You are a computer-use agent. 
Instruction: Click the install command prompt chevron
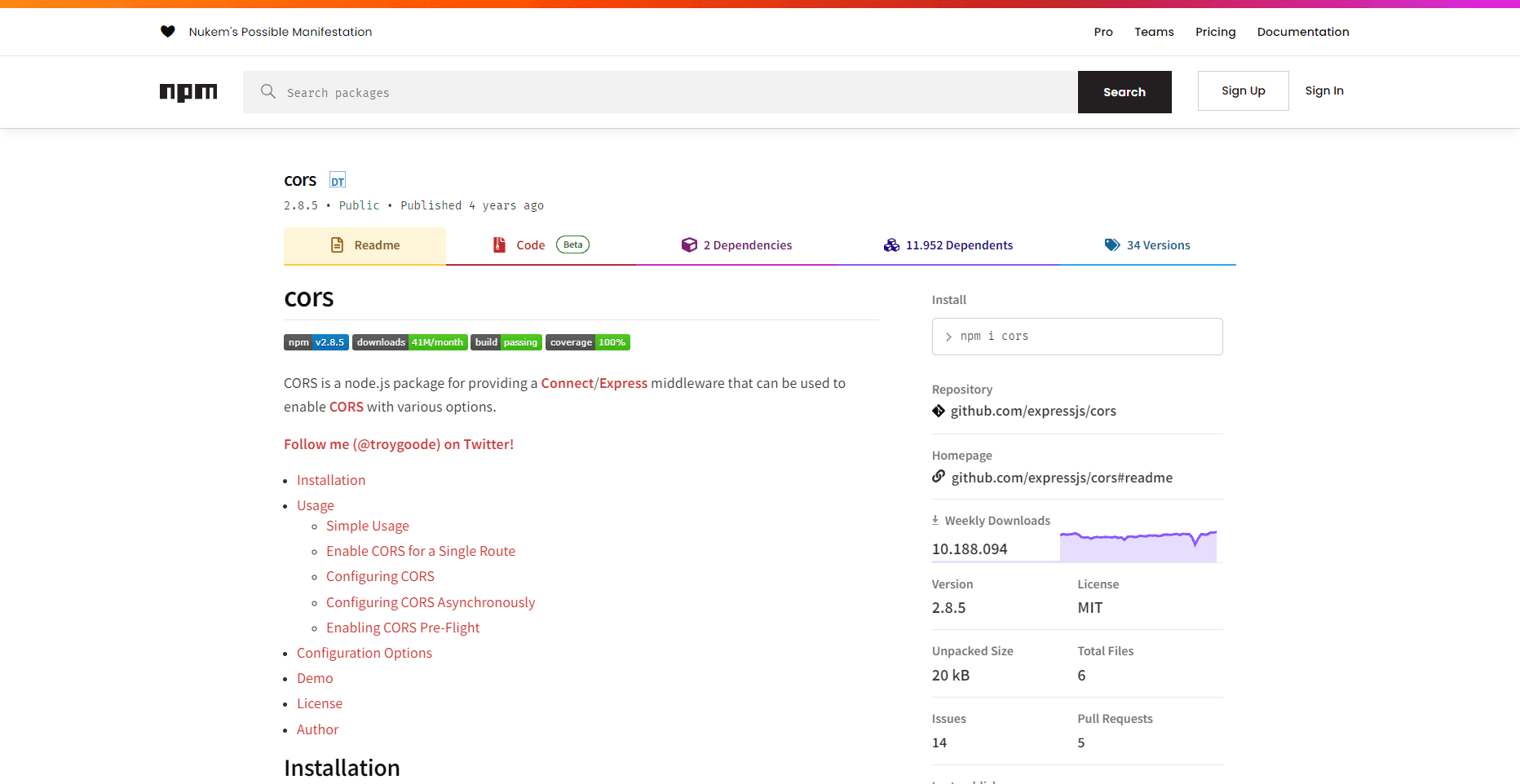948,337
